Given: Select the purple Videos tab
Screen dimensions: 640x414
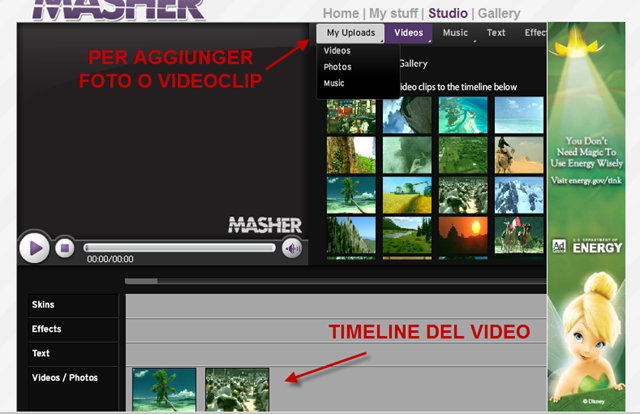Looking at the screenshot, I should coord(409,33).
